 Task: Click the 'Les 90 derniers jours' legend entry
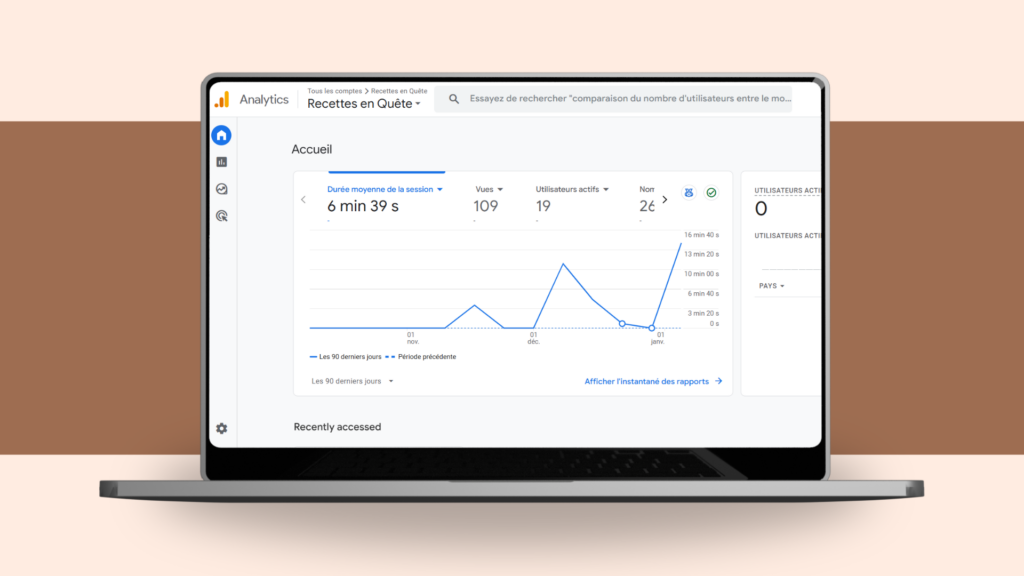[345, 357]
